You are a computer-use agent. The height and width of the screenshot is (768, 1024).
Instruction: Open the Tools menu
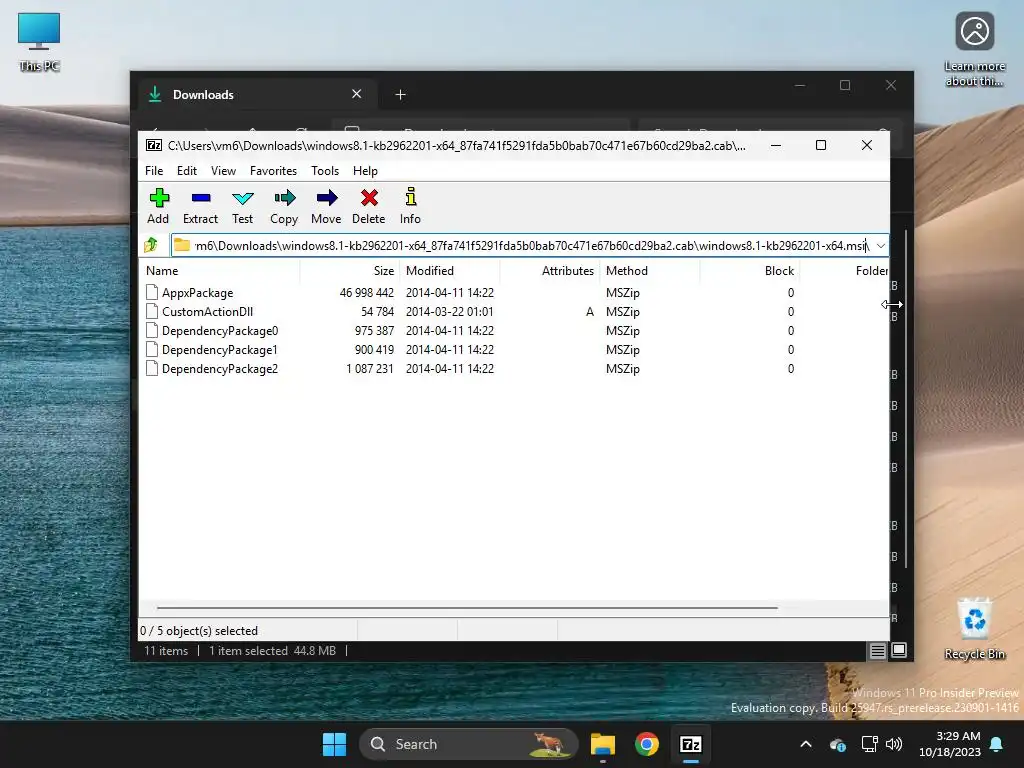click(325, 170)
